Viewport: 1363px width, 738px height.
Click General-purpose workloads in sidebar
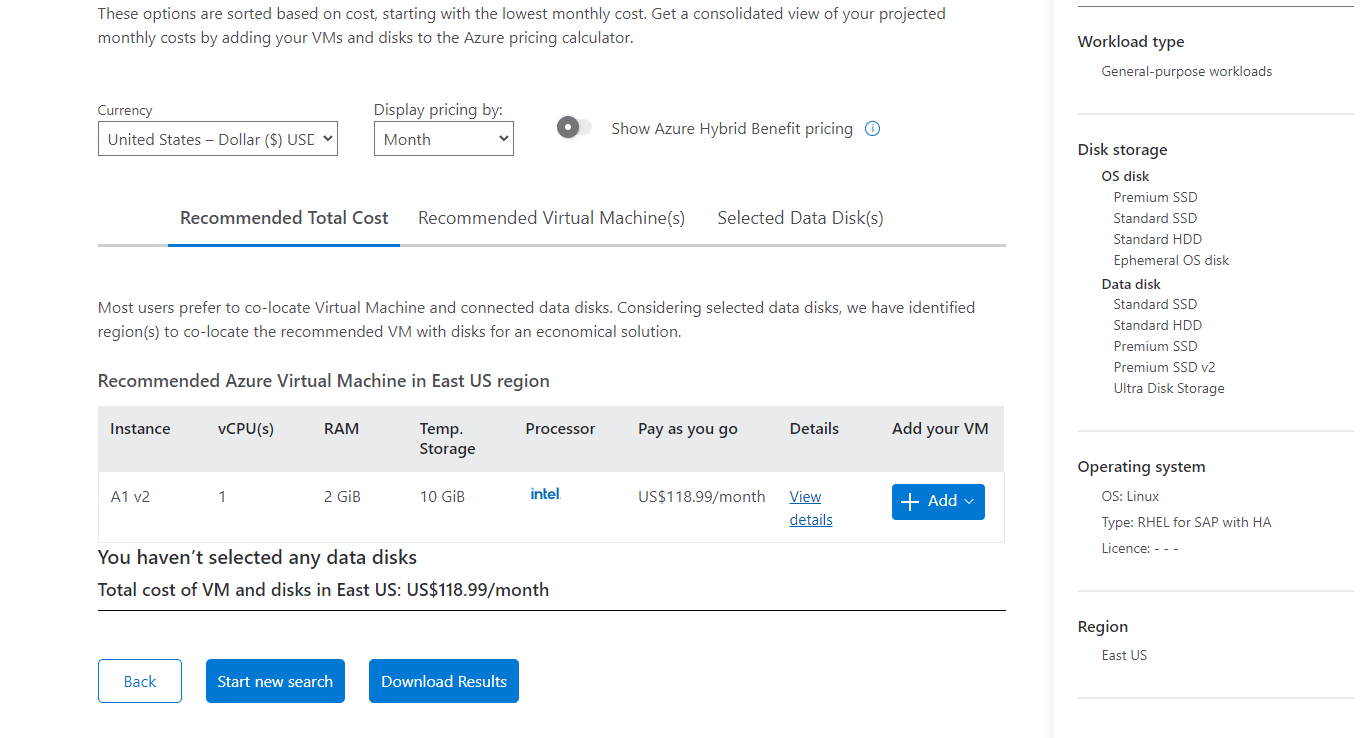pyautogui.click(x=1187, y=71)
